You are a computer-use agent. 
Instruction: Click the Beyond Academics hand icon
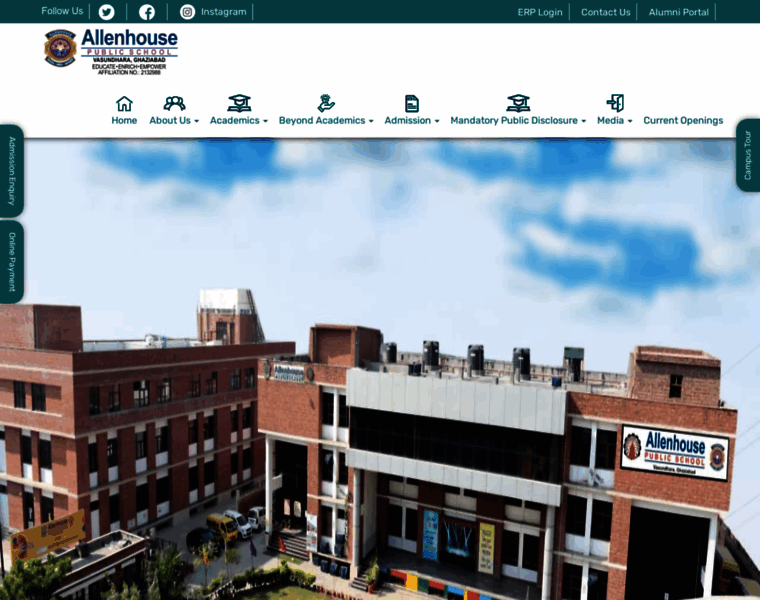pyautogui.click(x=326, y=103)
